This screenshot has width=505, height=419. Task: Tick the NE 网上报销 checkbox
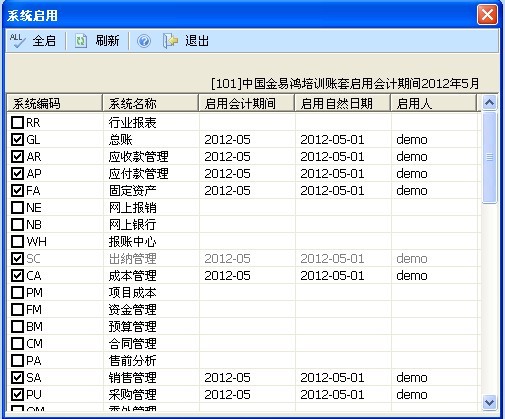(17, 208)
